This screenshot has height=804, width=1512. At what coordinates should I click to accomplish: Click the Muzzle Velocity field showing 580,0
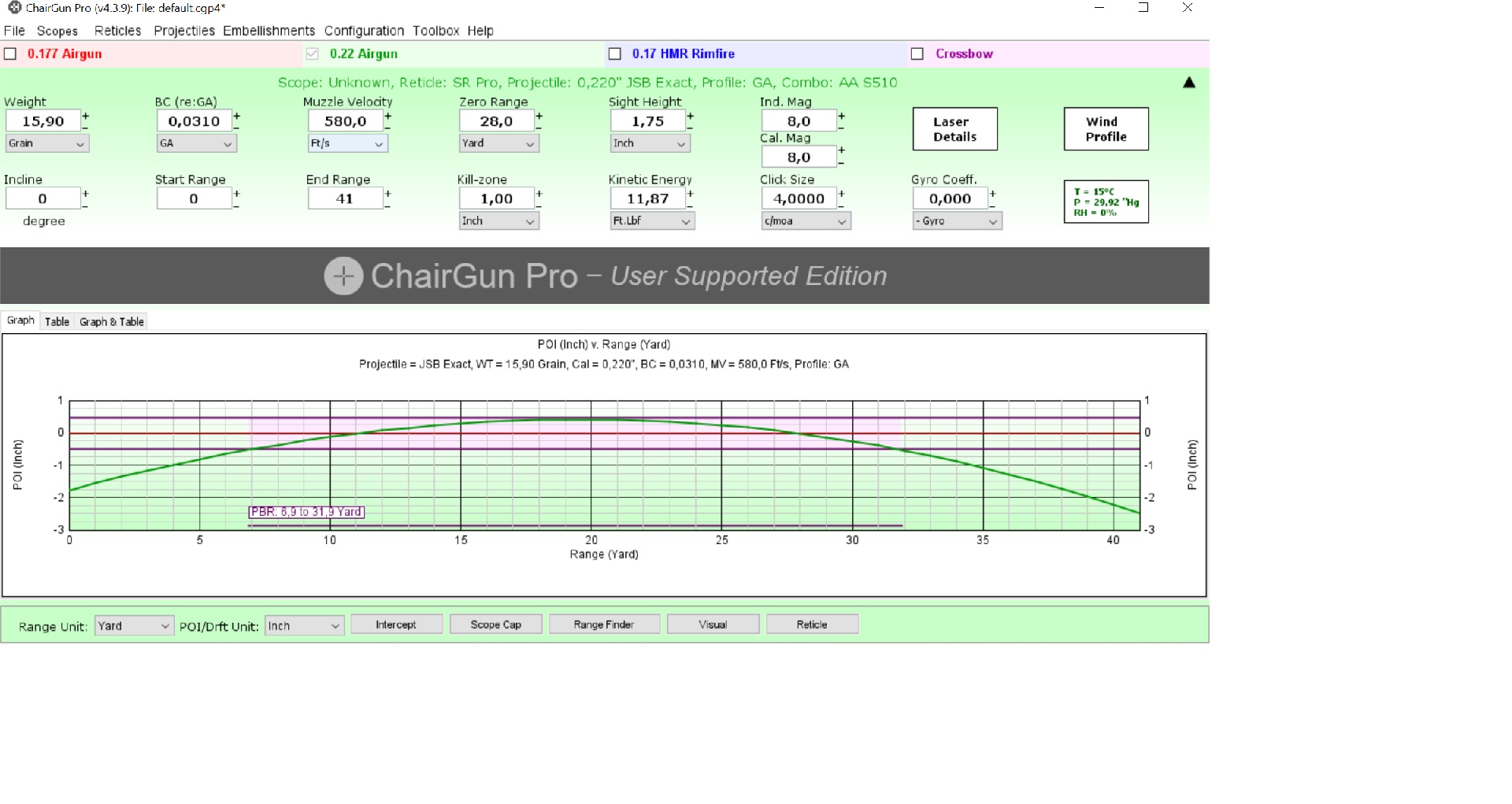346,121
